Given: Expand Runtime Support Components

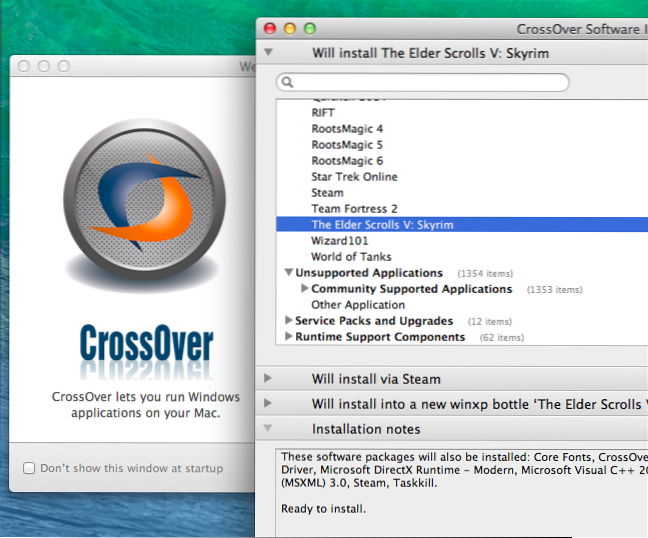Looking at the screenshot, I should coord(289,337).
